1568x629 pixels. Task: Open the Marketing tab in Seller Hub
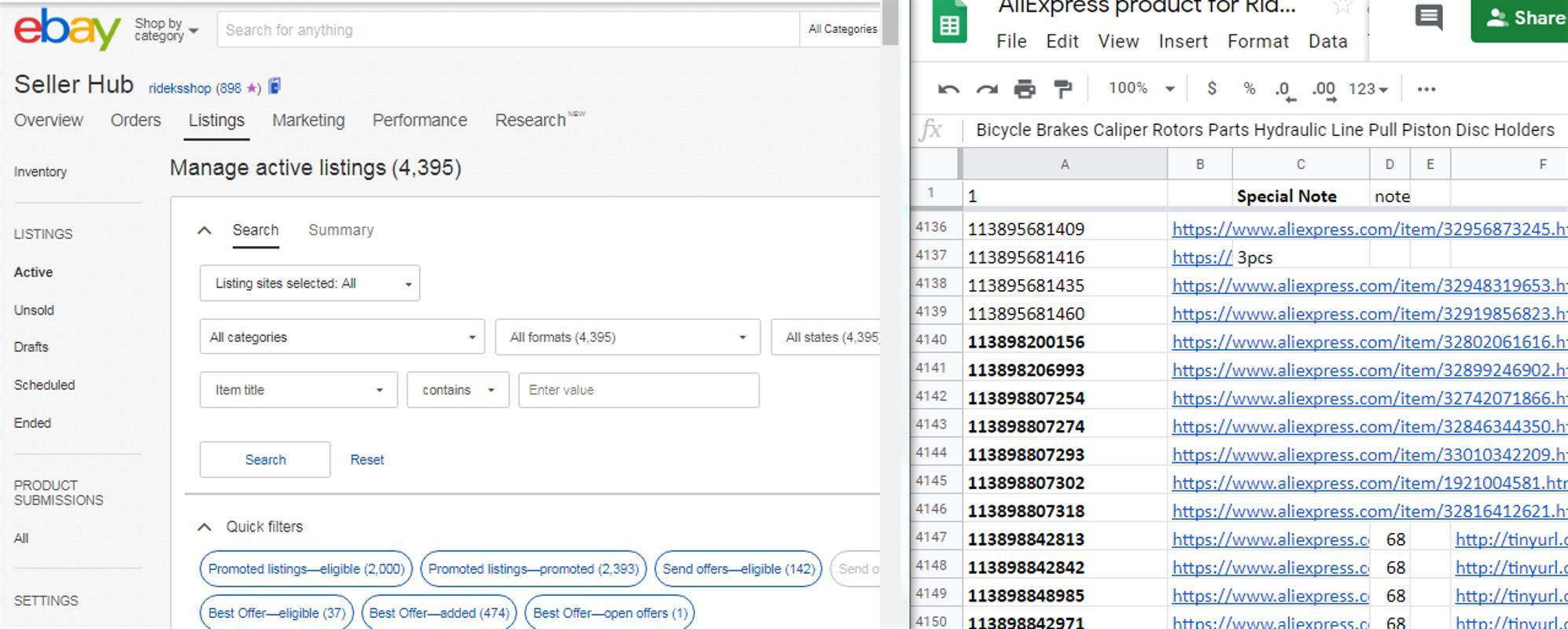pos(308,120)
